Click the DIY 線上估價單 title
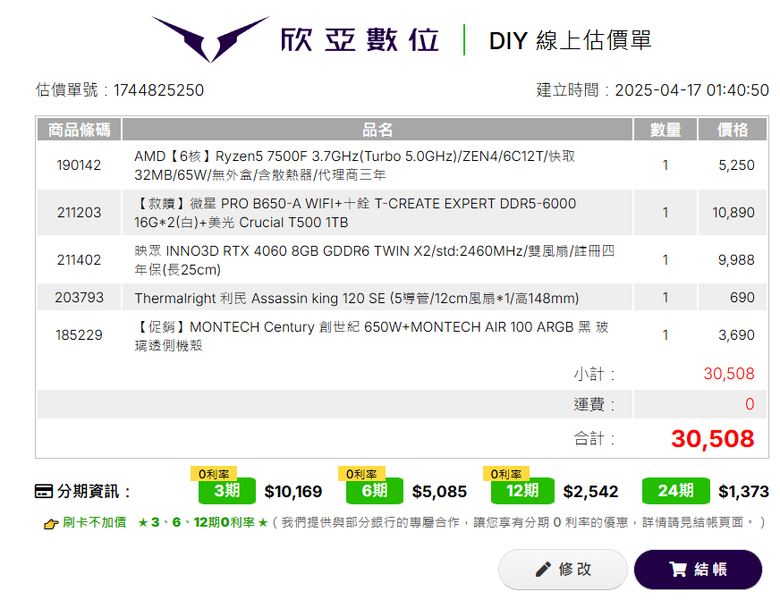Image resolution: width=780 pixels, height=600 pixels. click(x=570, y=40)
